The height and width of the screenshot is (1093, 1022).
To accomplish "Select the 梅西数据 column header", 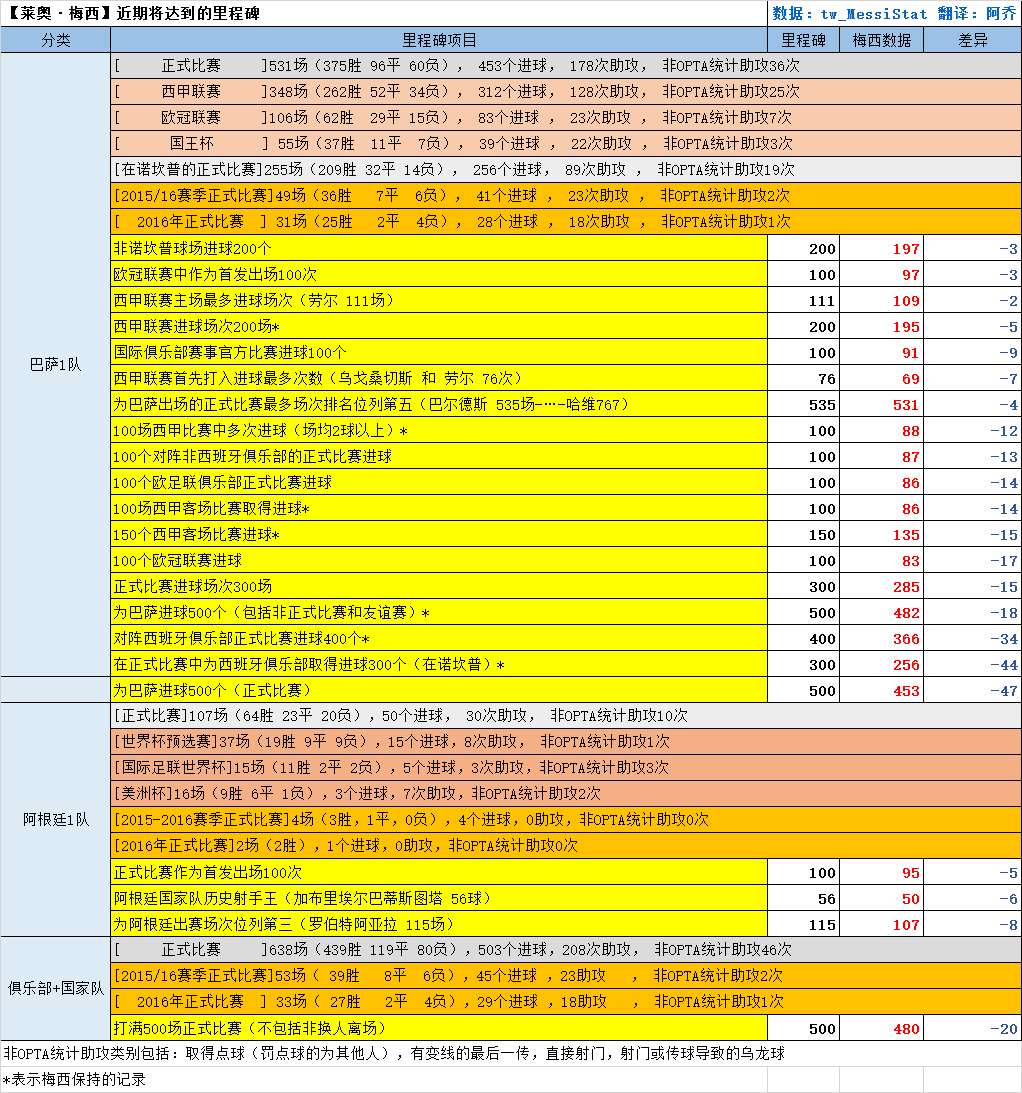I will coord(881,40).
